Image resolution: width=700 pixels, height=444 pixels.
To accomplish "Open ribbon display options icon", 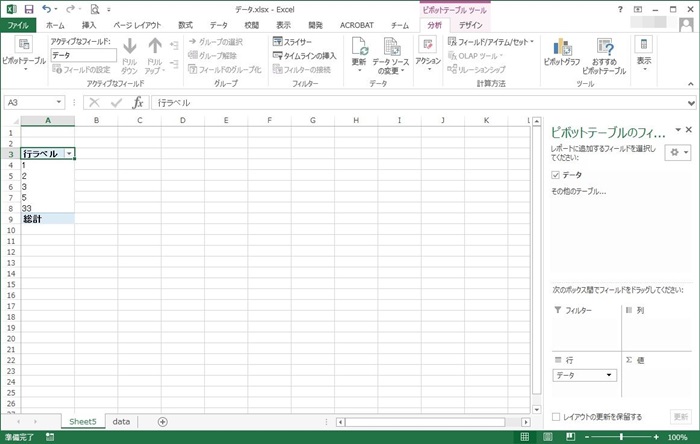I will (638, 9).
